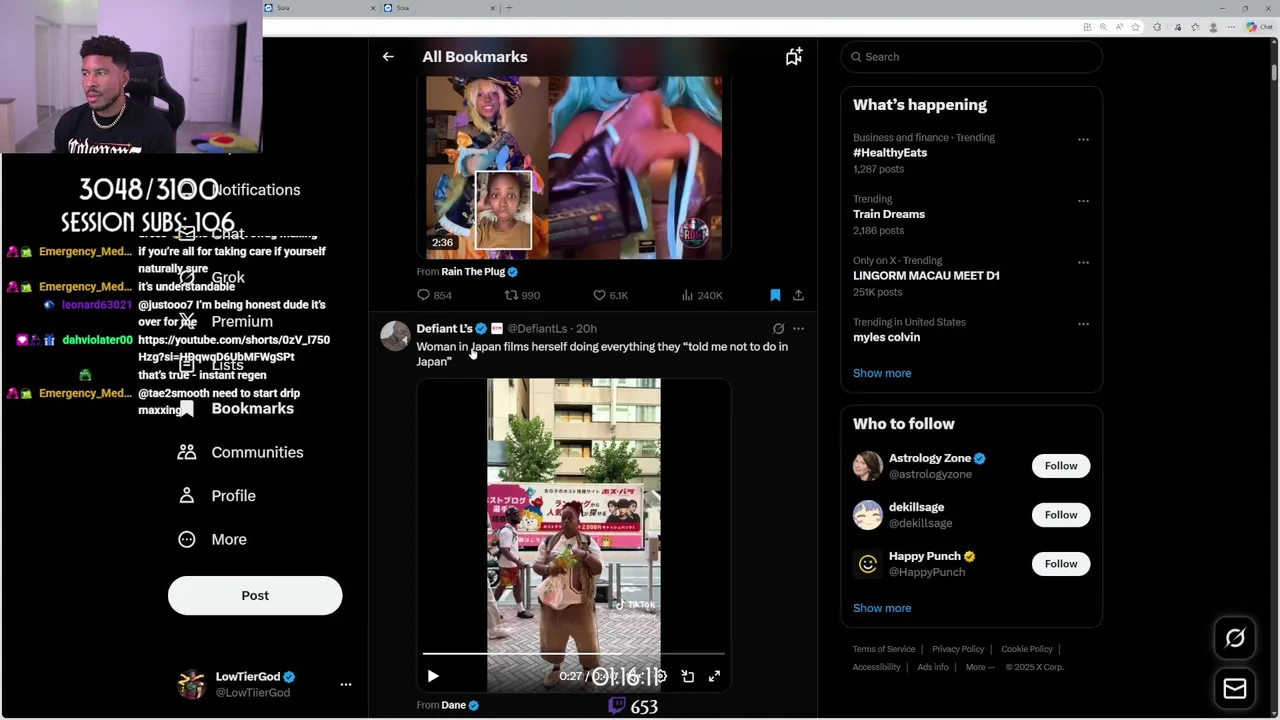Open more options for myles colvin
The image size is (1280, 720).
1083,324
